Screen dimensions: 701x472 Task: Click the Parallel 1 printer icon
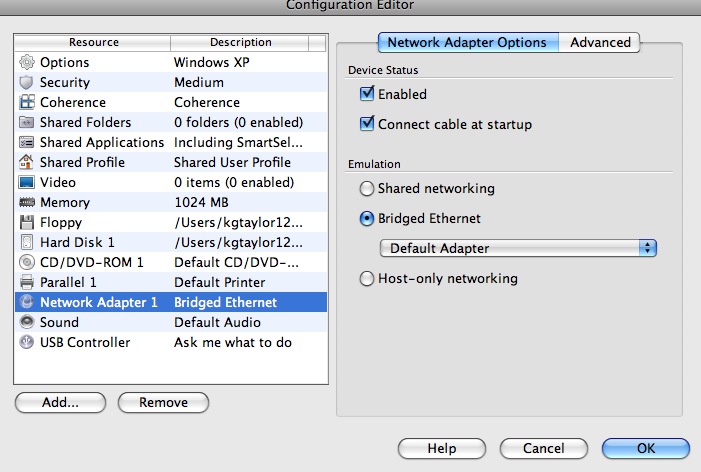click(27, 282)
